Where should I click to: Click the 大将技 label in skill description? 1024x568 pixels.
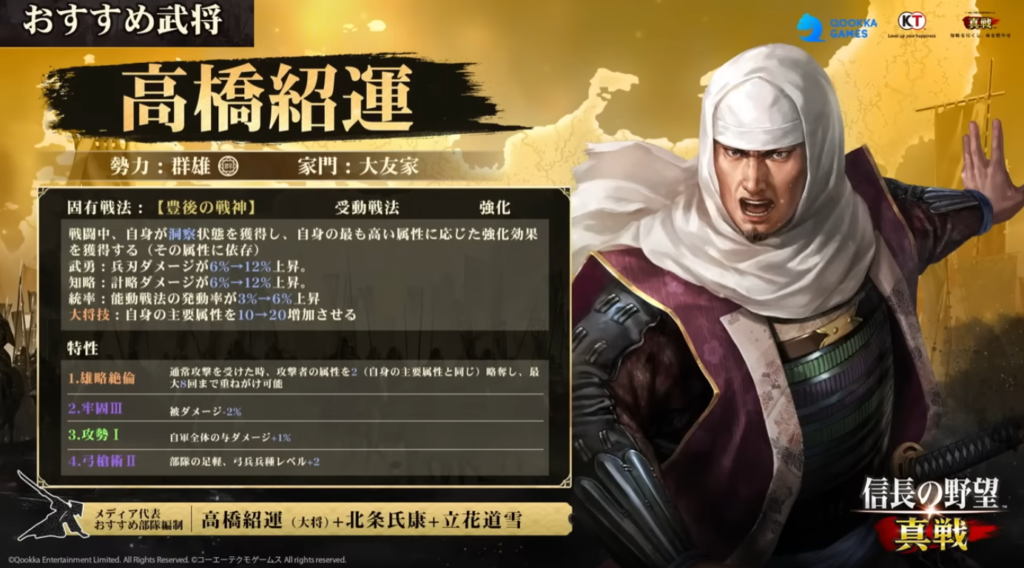[89, 315]
